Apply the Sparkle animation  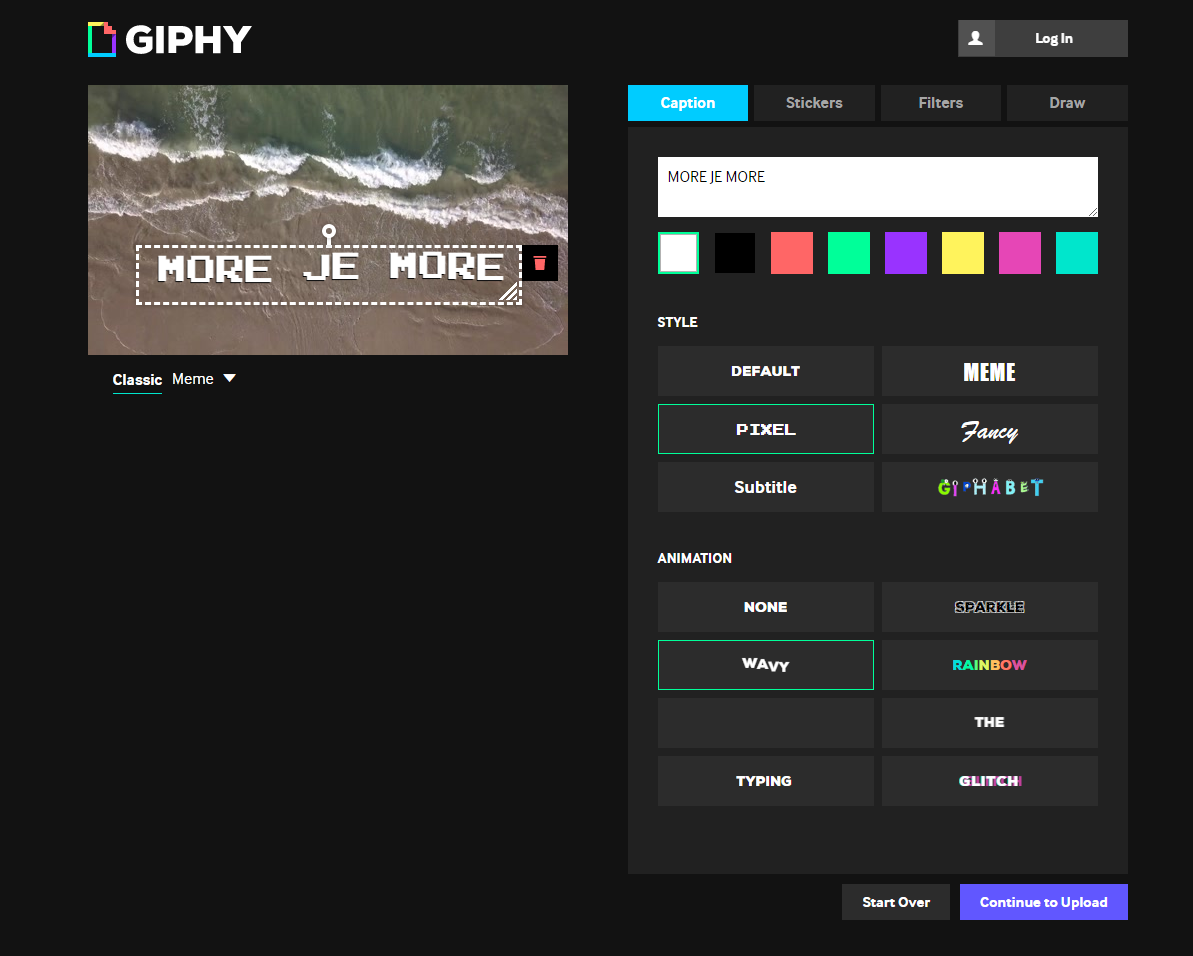tap(989, 607)
